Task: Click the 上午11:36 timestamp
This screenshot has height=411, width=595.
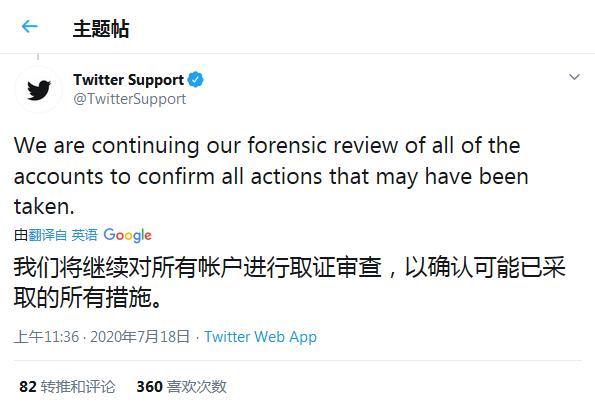Action: coord(47,337)
